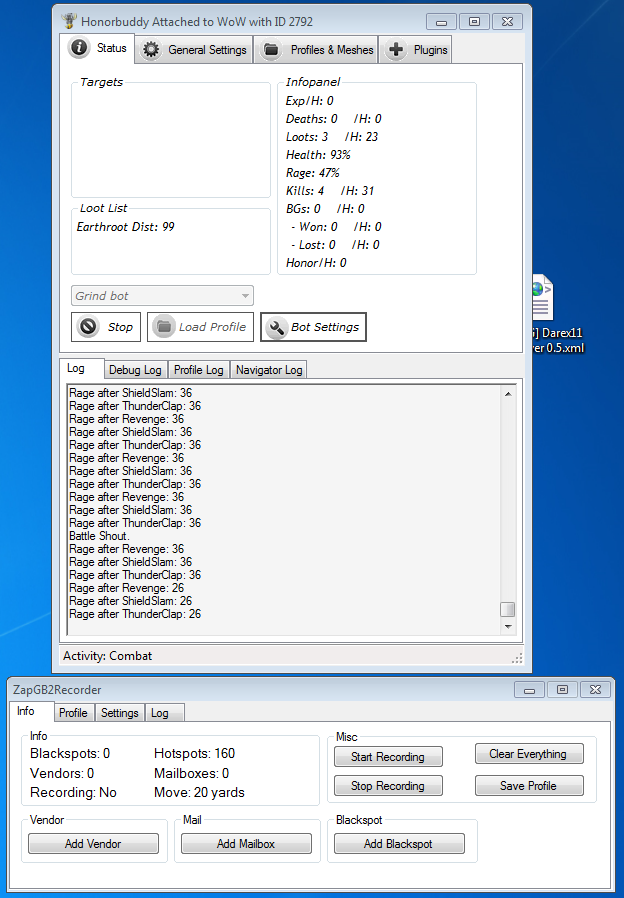Screen dimensions: 624x898
Task: Click the 'Earthroot Dist: 99' loot list entry
Action: point(125,227)
